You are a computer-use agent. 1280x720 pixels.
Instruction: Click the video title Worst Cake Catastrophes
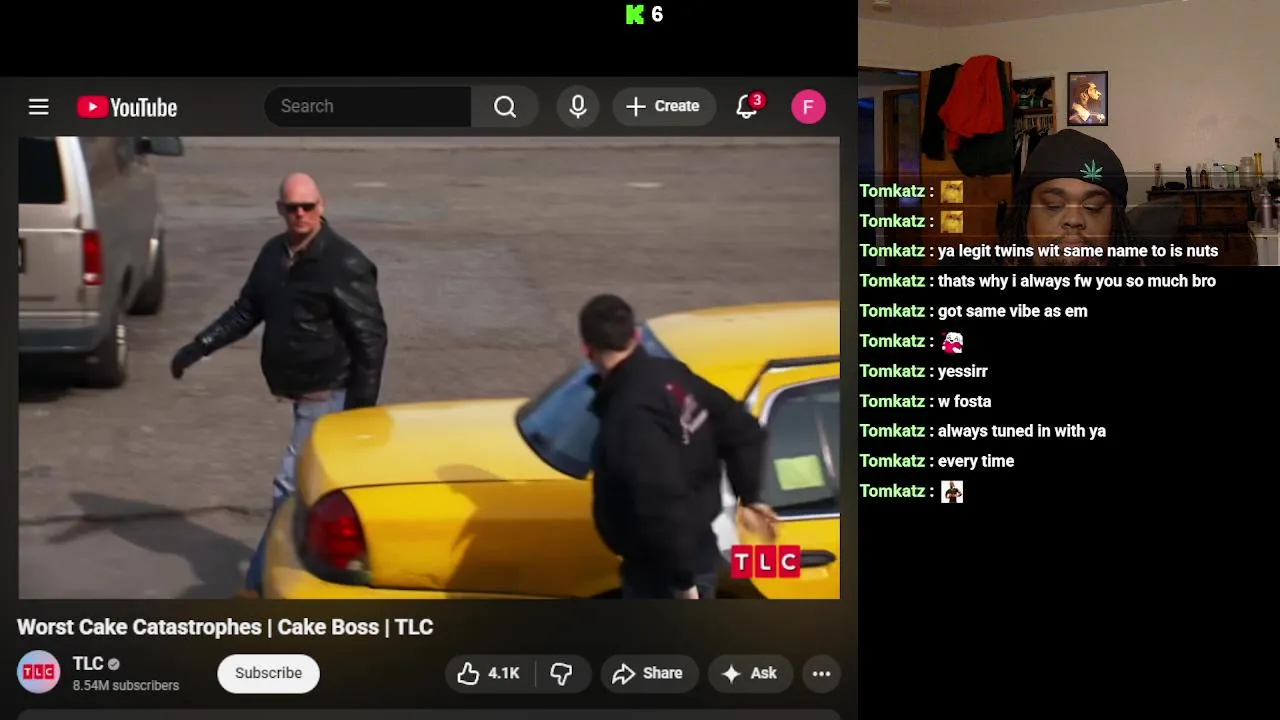pyautogui.click(x=225, y=627)
